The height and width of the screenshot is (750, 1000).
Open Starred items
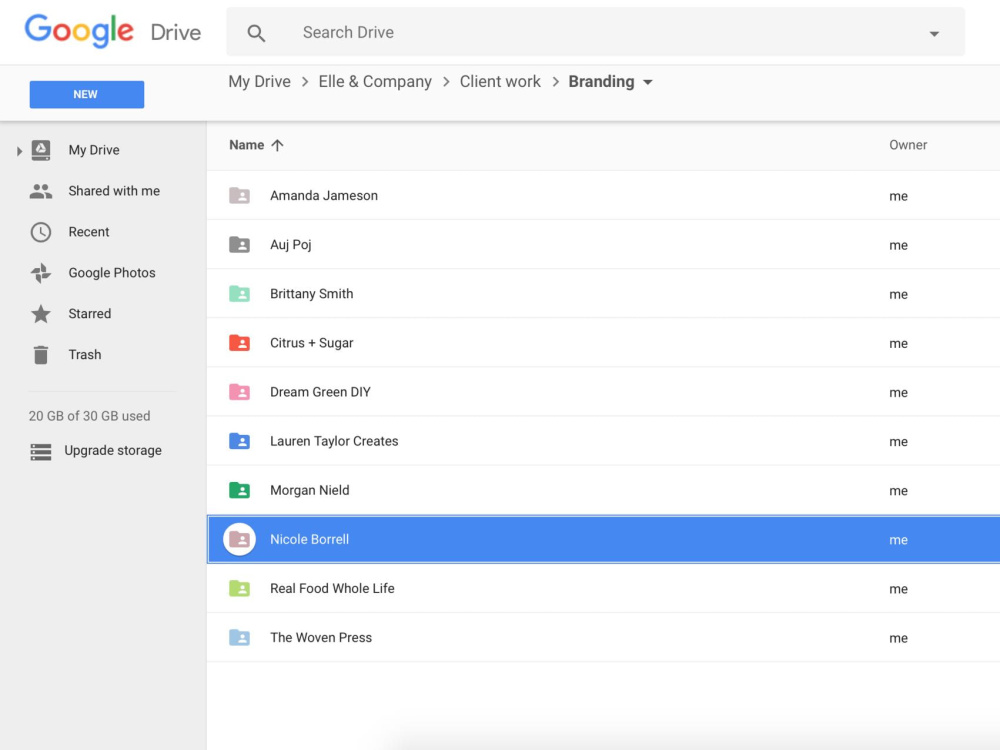click(89, 314)
